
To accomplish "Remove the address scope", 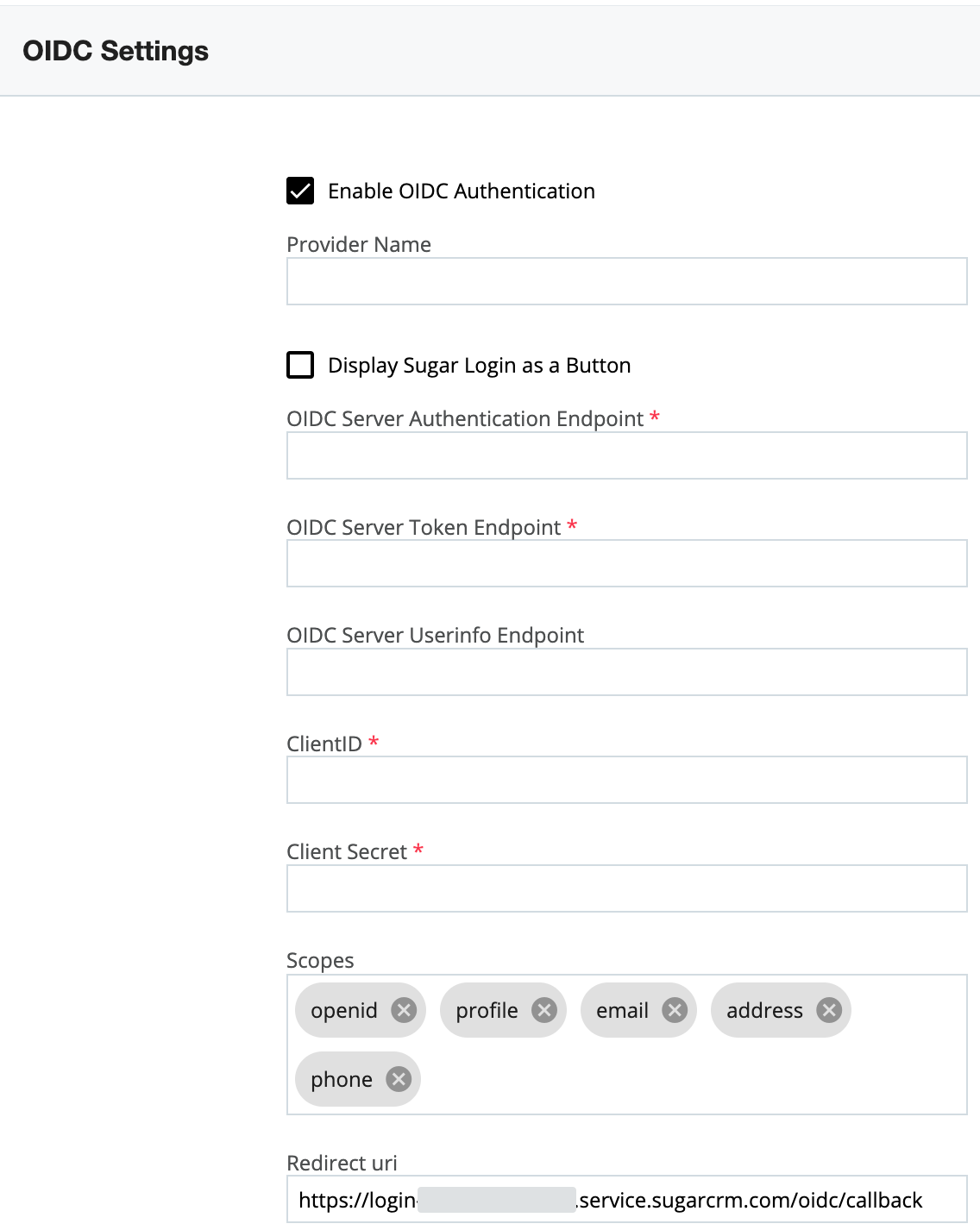I will [x=829, y=1010].
